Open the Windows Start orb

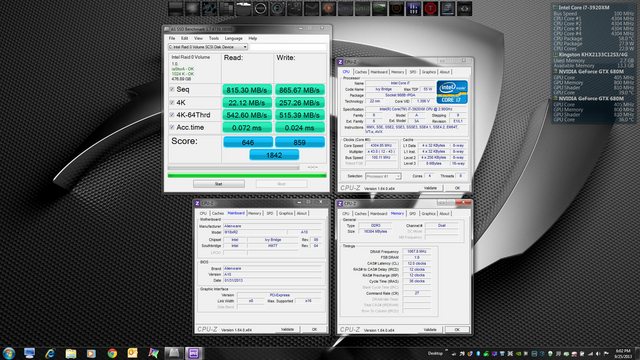click(x=9, y=353)
